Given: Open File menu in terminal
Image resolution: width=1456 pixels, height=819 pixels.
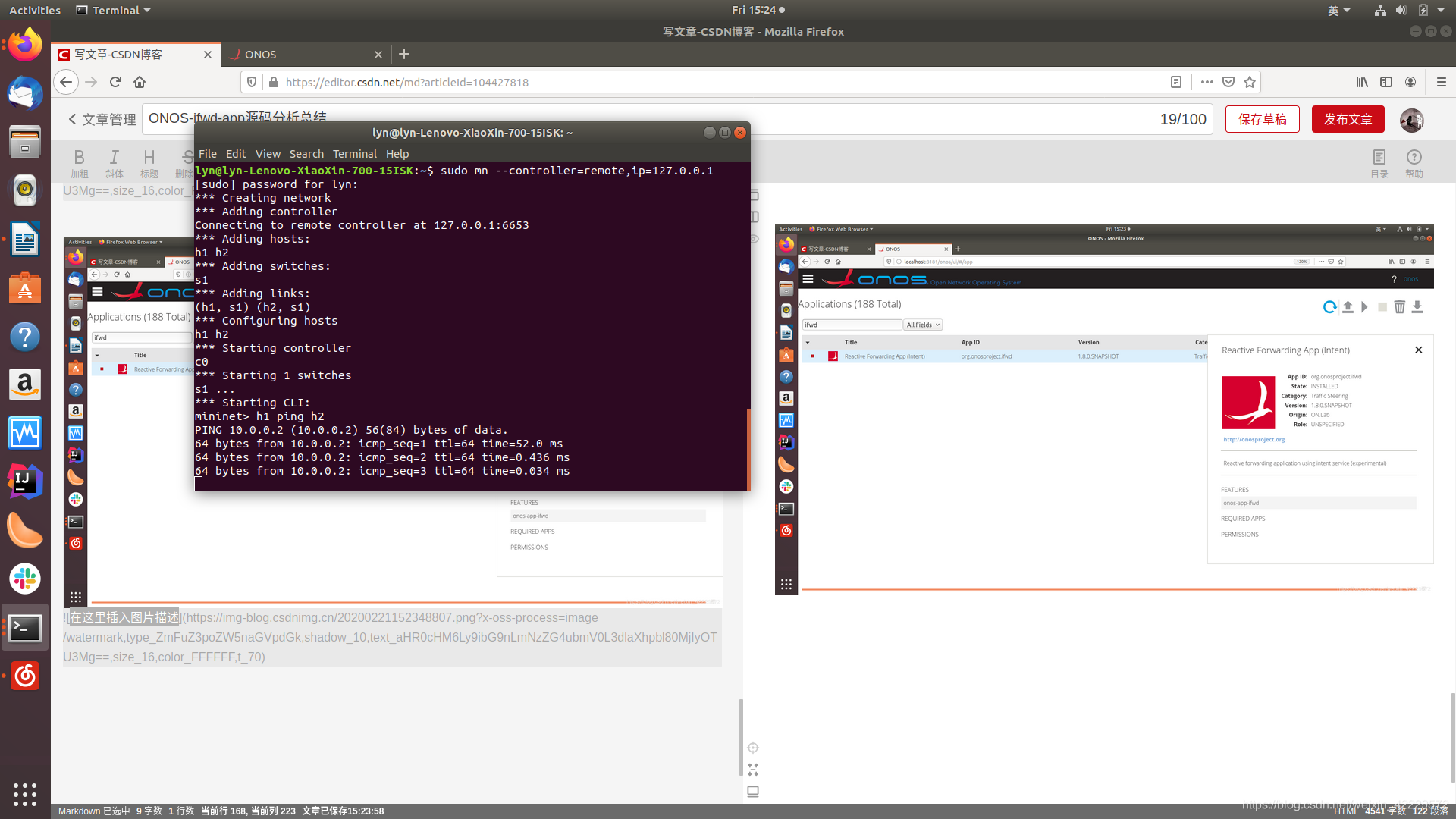Looking at the screenshot, I should point(207,153).
